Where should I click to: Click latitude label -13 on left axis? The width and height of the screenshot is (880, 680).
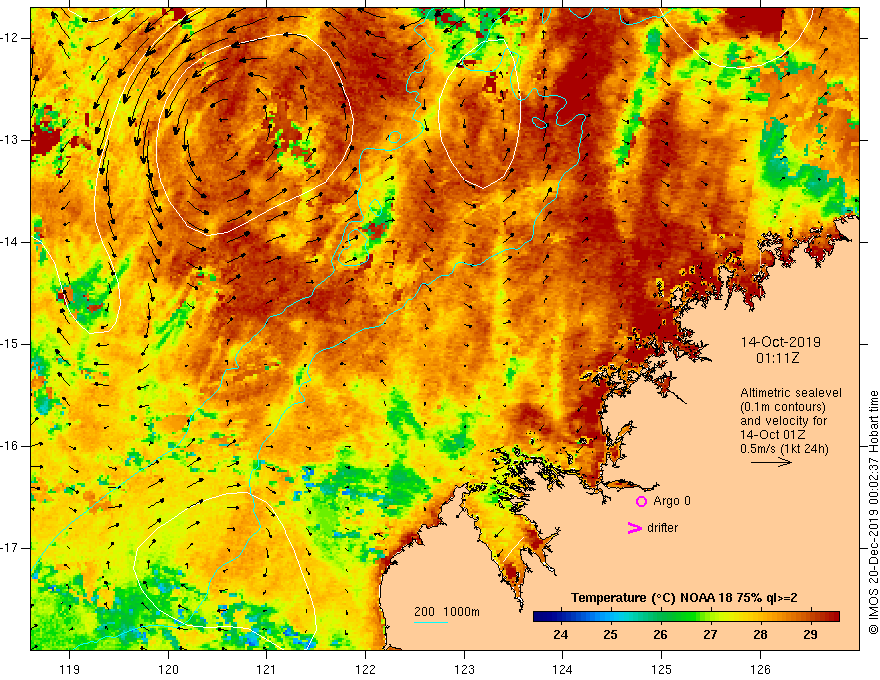[10, 140]
